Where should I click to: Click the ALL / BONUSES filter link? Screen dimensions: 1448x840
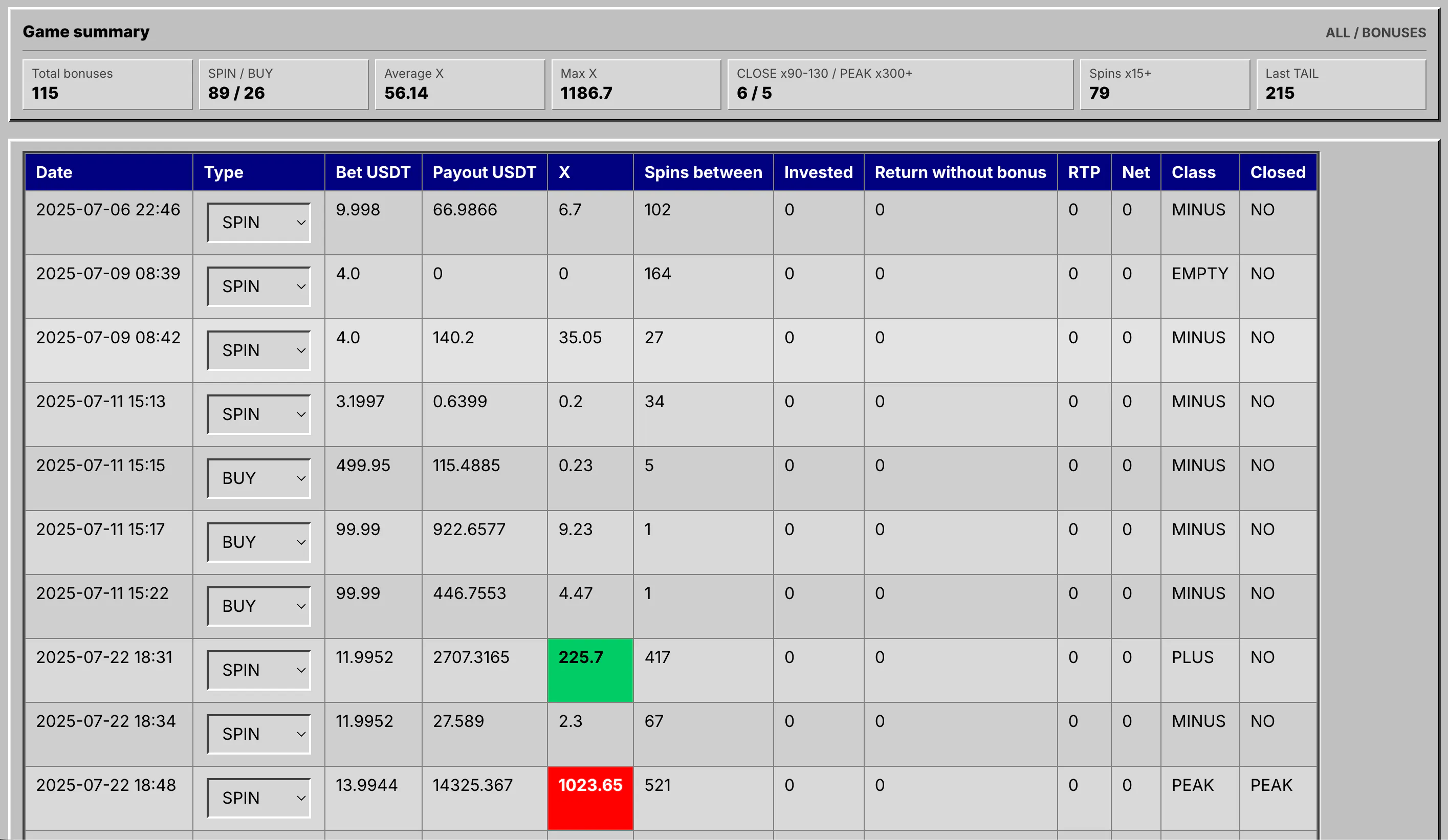pos(1375,33)
